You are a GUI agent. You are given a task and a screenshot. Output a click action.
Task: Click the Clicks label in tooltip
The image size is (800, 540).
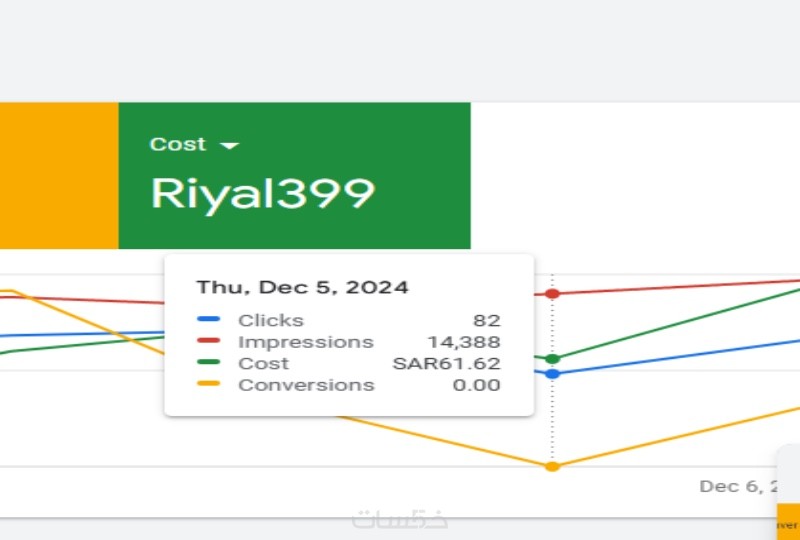coord(270,320)
